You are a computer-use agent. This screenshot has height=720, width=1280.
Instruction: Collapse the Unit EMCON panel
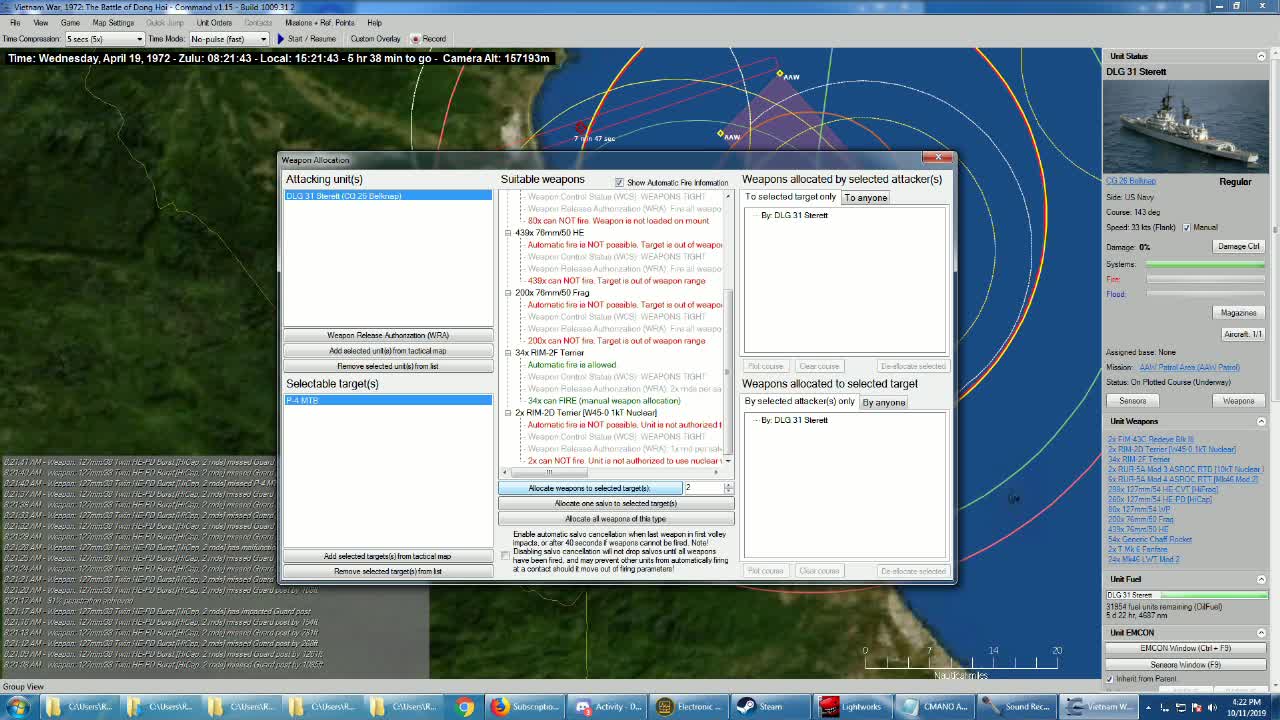[x=1261, y=632]
